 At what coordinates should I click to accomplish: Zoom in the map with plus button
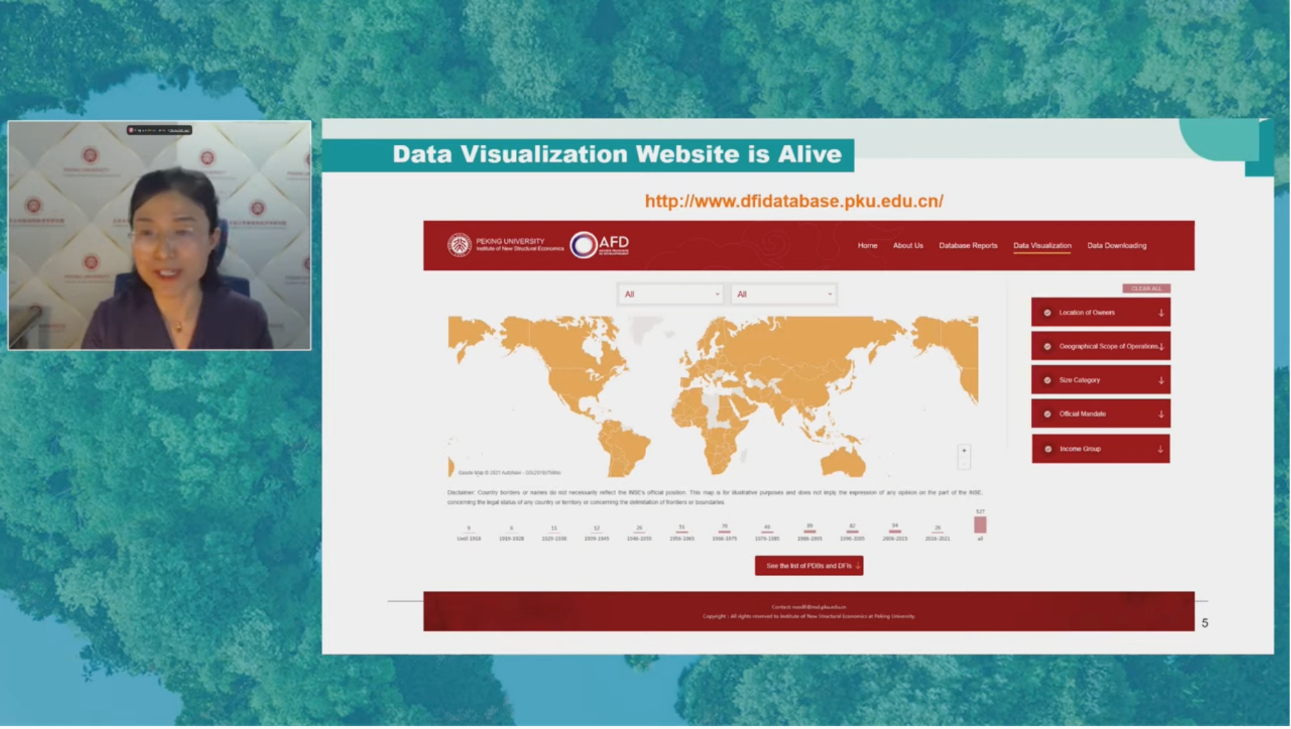click(x=963, y=451)
